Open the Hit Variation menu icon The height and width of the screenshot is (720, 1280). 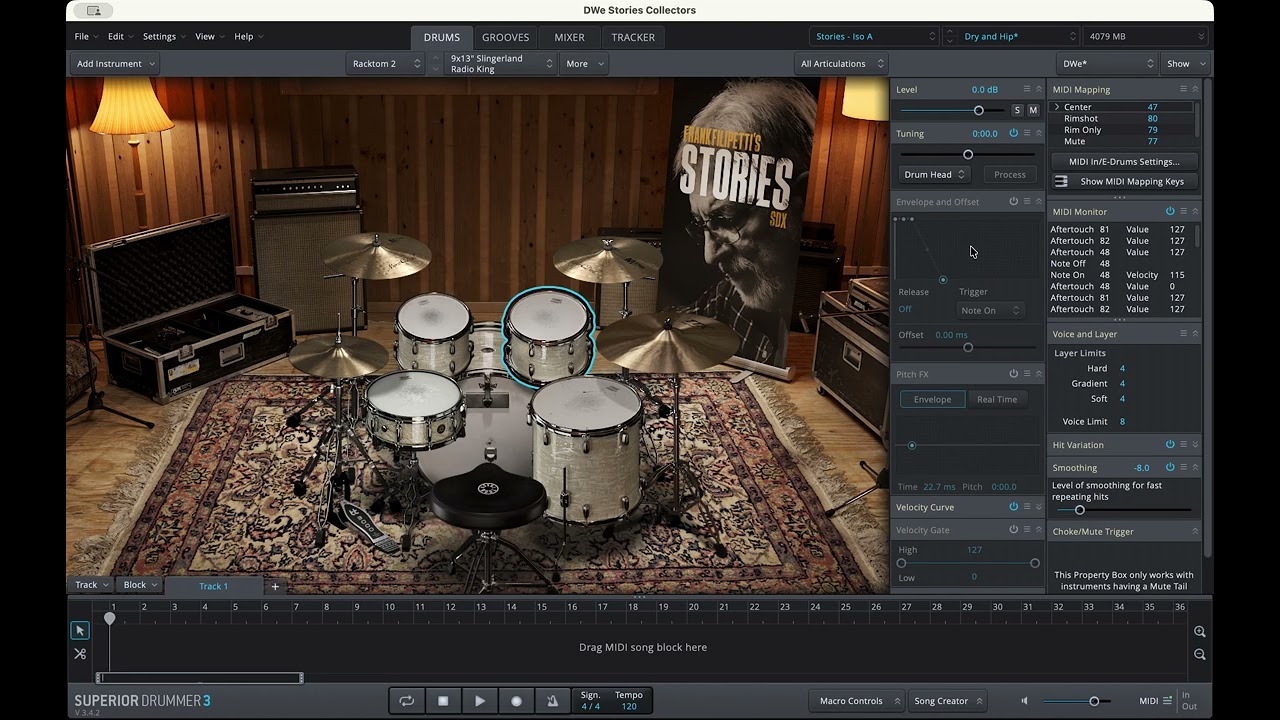pos(1183,444)
